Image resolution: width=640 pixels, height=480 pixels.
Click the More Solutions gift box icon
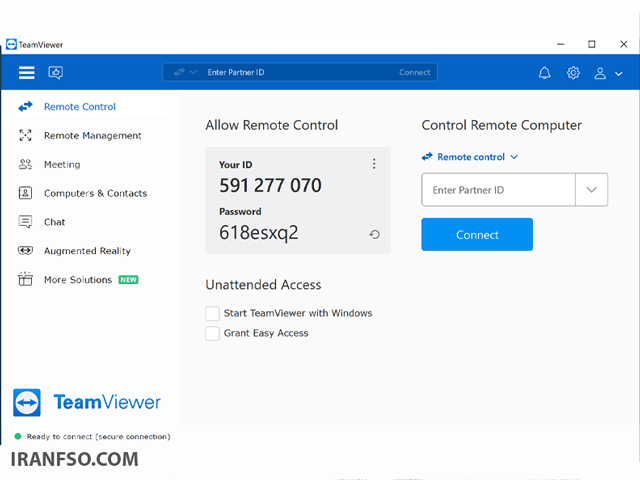[25, 279]
